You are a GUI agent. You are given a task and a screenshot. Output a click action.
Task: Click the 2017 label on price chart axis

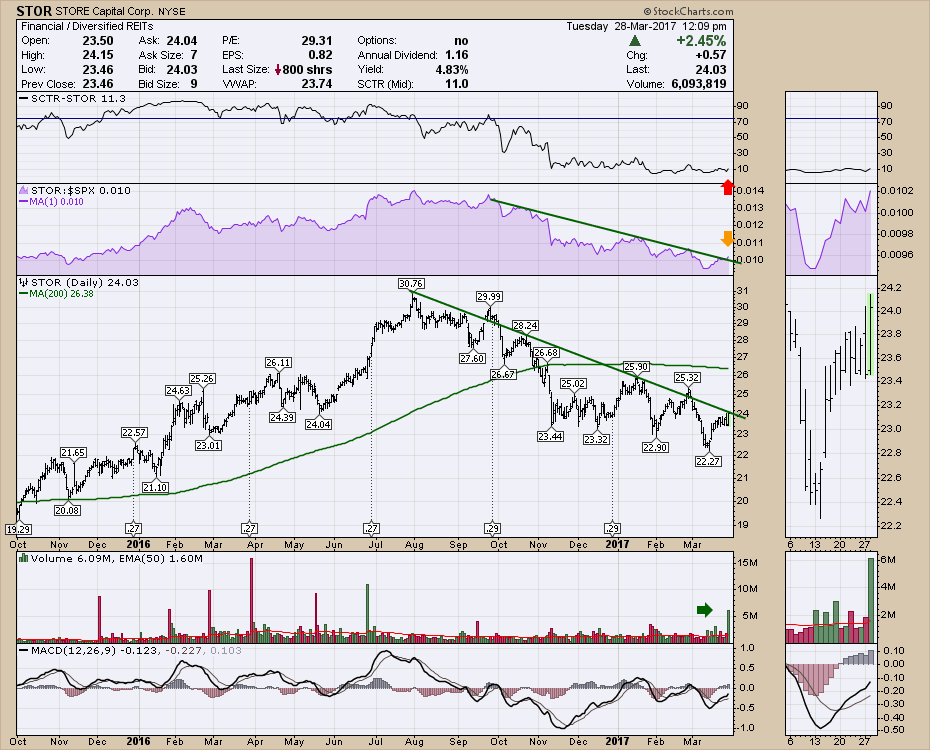(617, 544)
